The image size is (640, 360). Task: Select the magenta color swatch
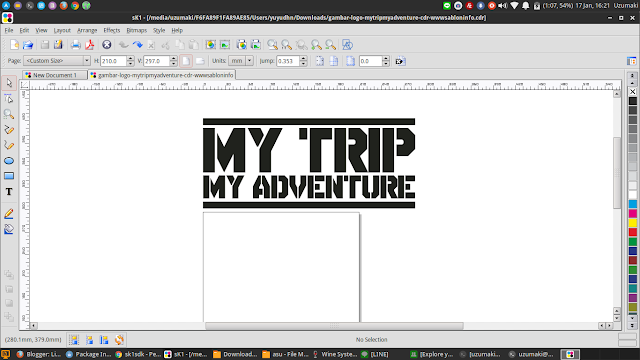pyautogui.click(x=633, y=213)
